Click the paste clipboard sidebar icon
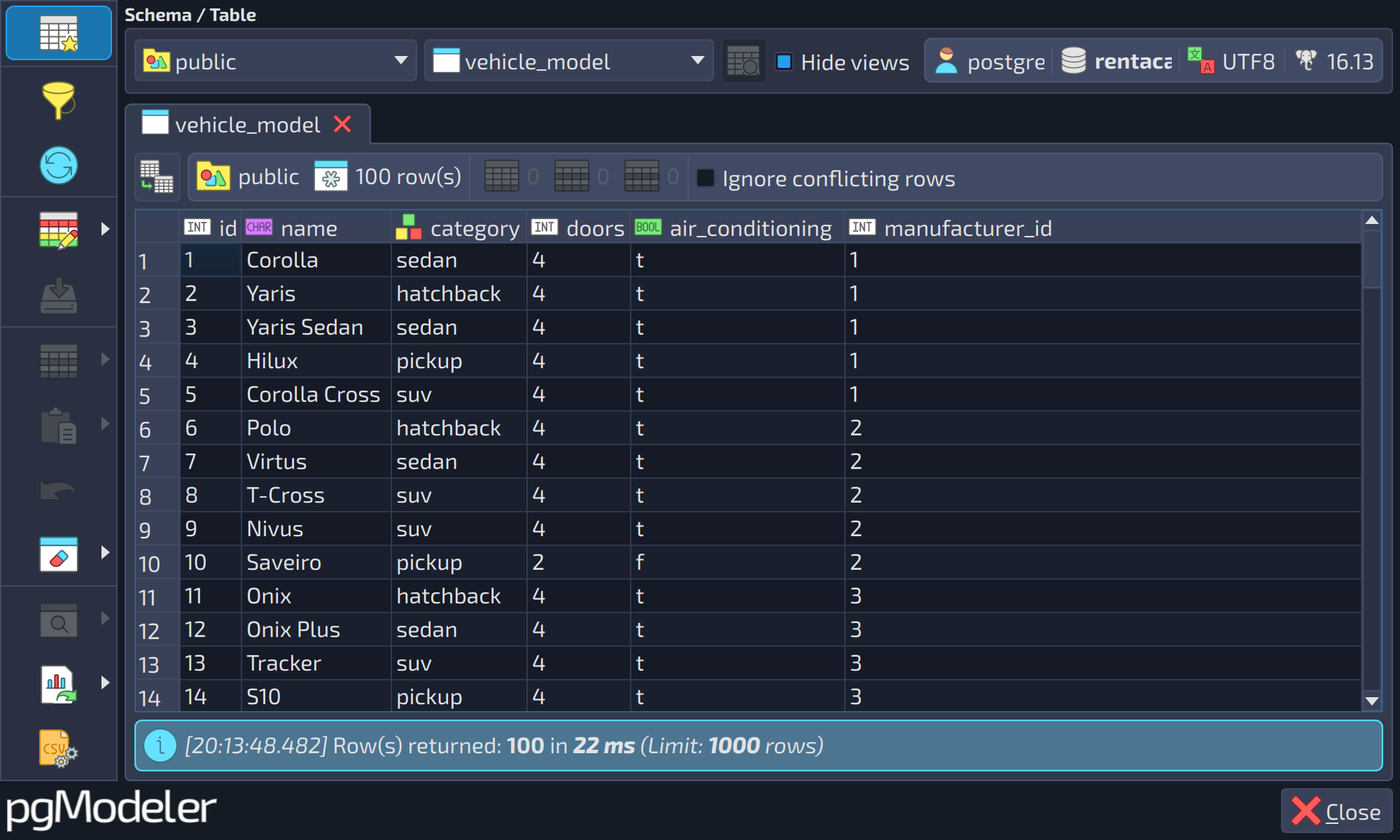Viewport: 1400px width, 840px height. 59,425
